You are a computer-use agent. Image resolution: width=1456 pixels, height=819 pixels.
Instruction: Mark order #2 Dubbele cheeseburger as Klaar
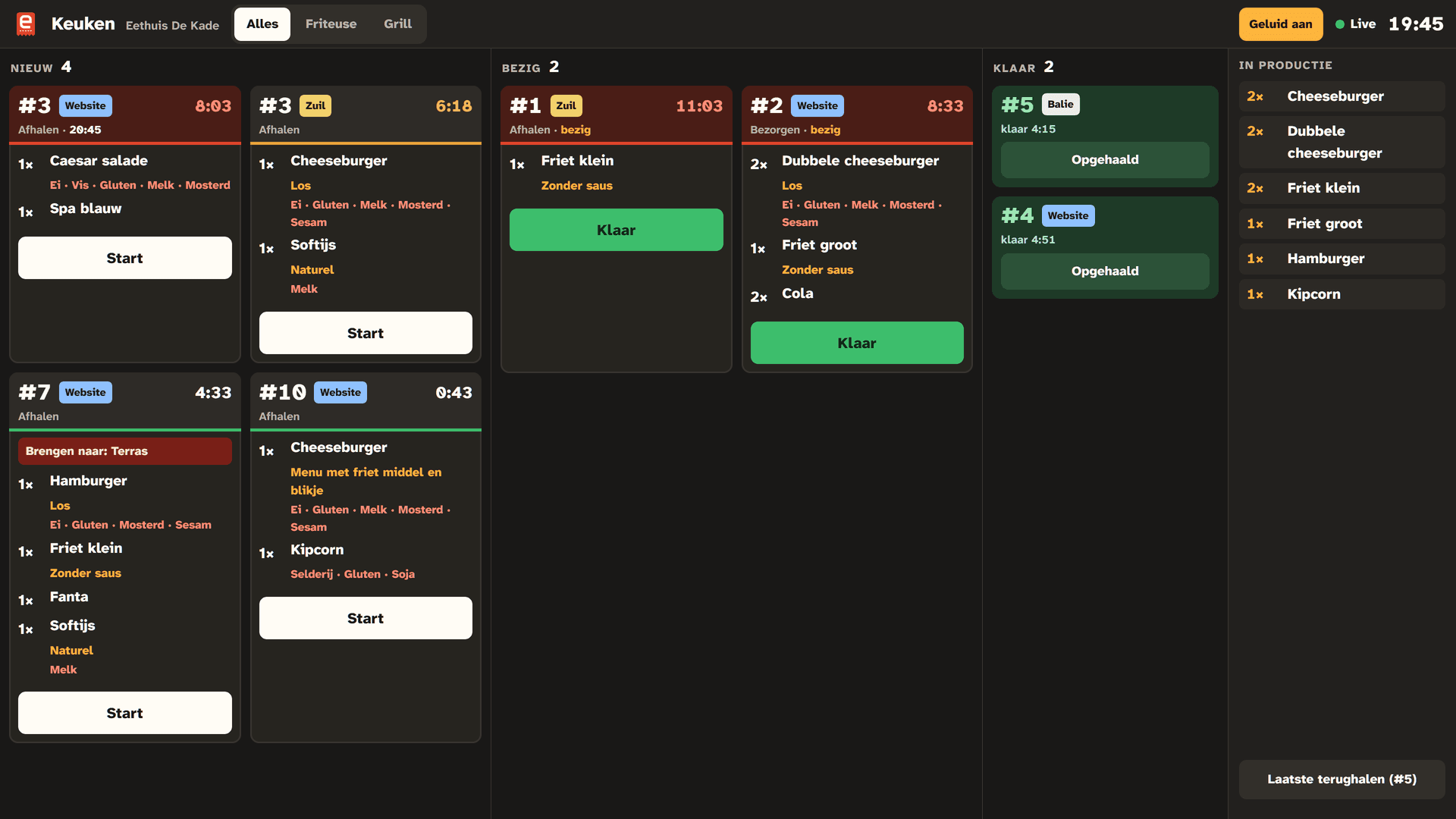coord(857,343)
